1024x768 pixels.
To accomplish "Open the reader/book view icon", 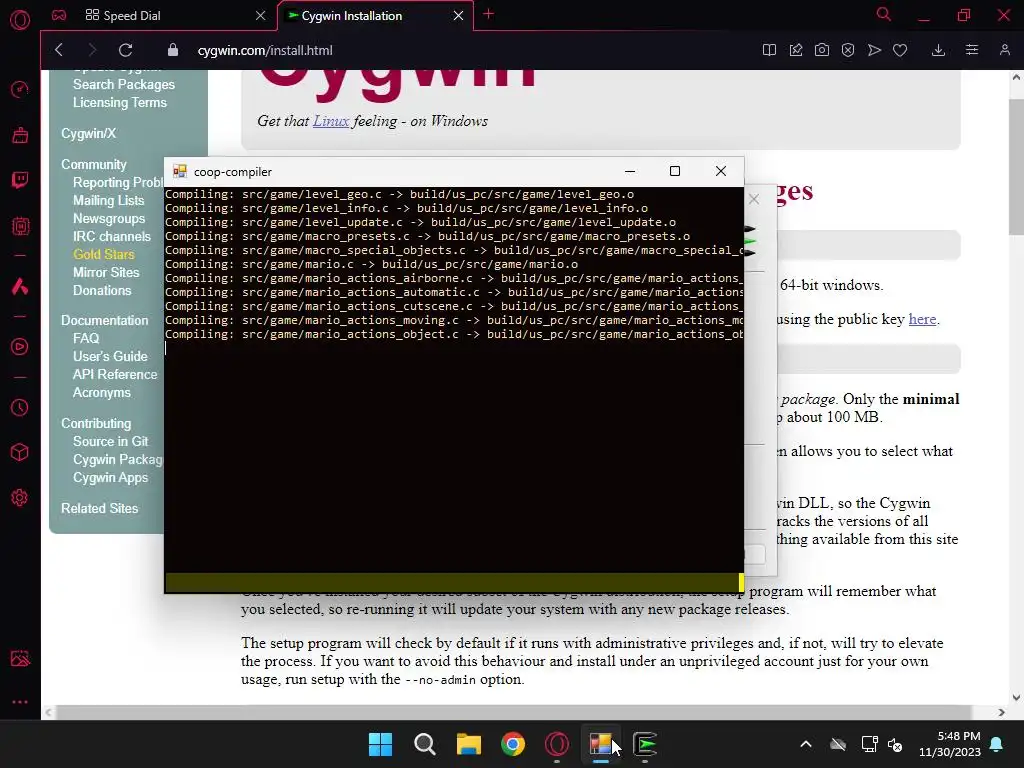I will [x=769, y=50].
